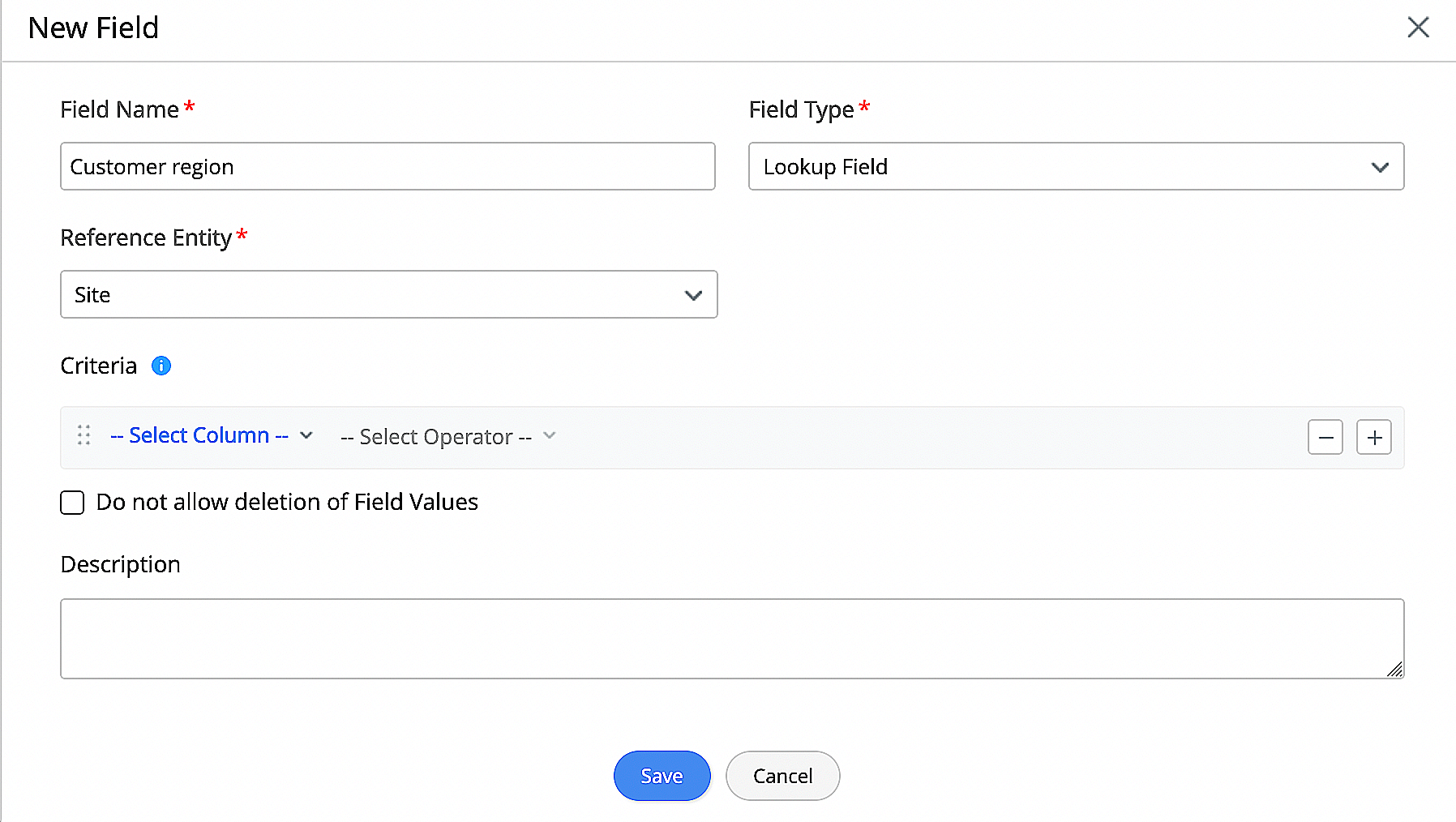Close the New Field dialog
1456x822 pixels.
(1418, 27)
